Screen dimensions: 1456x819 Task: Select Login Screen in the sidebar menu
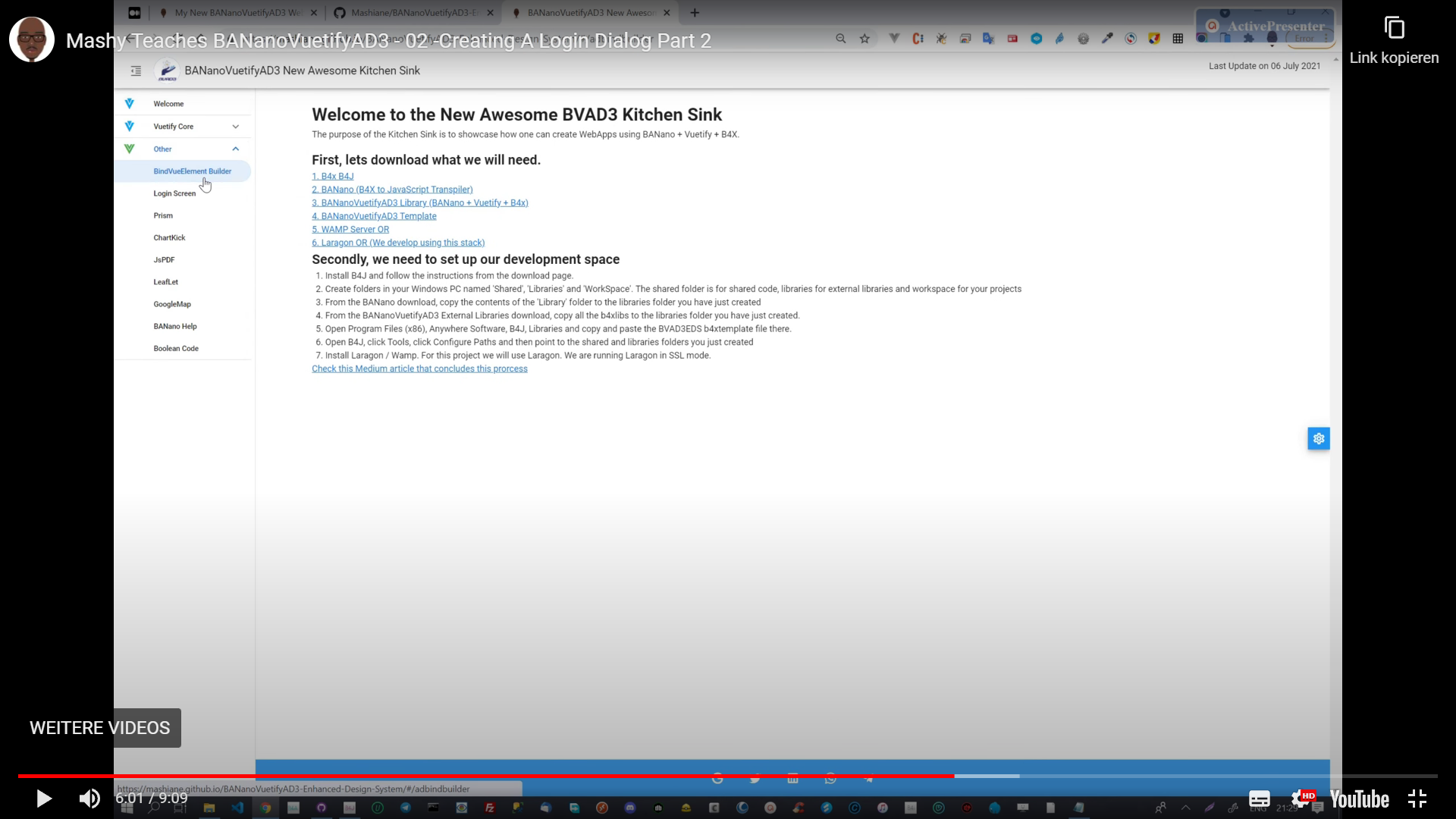(174, 193)
